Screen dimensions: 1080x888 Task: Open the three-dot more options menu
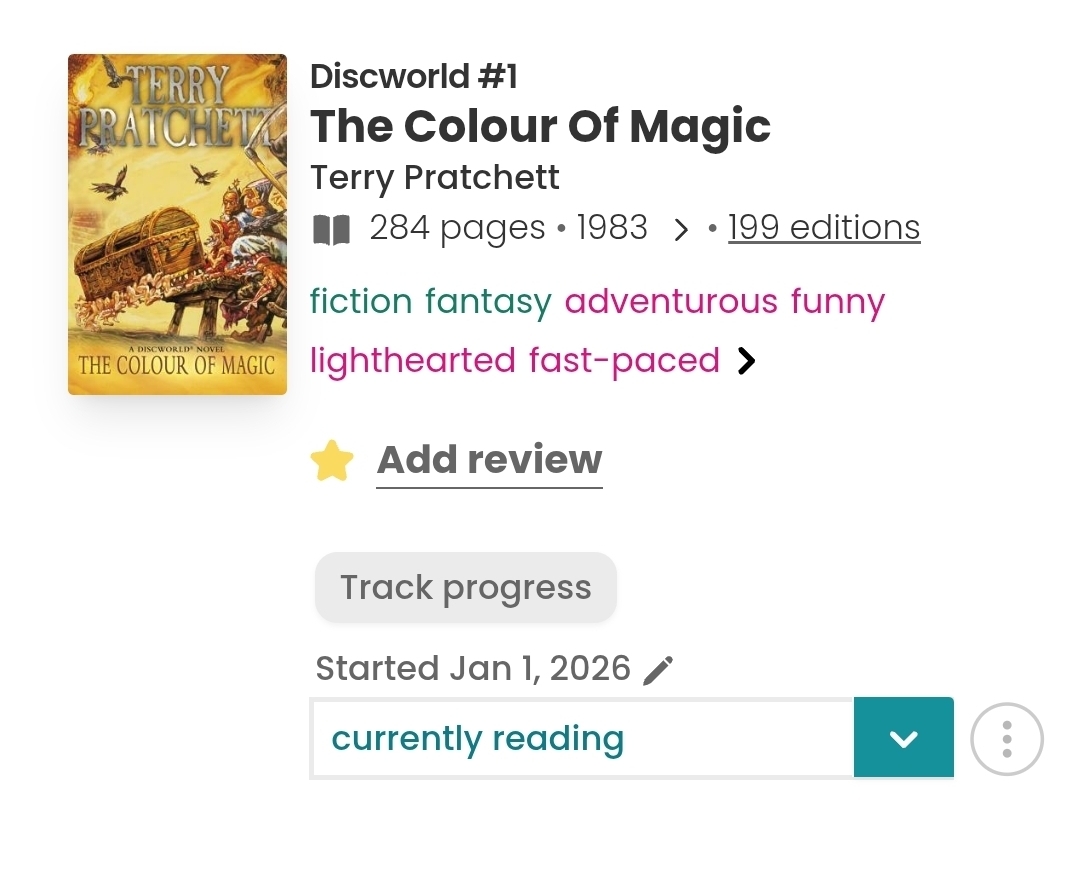click(x=1006, y=739)
